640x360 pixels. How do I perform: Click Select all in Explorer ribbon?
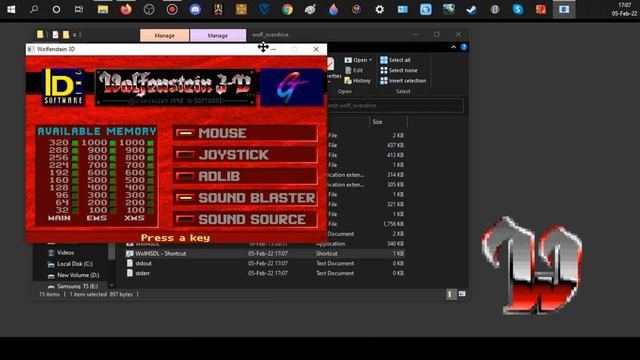pyautogui.click(x=395, y=60)
